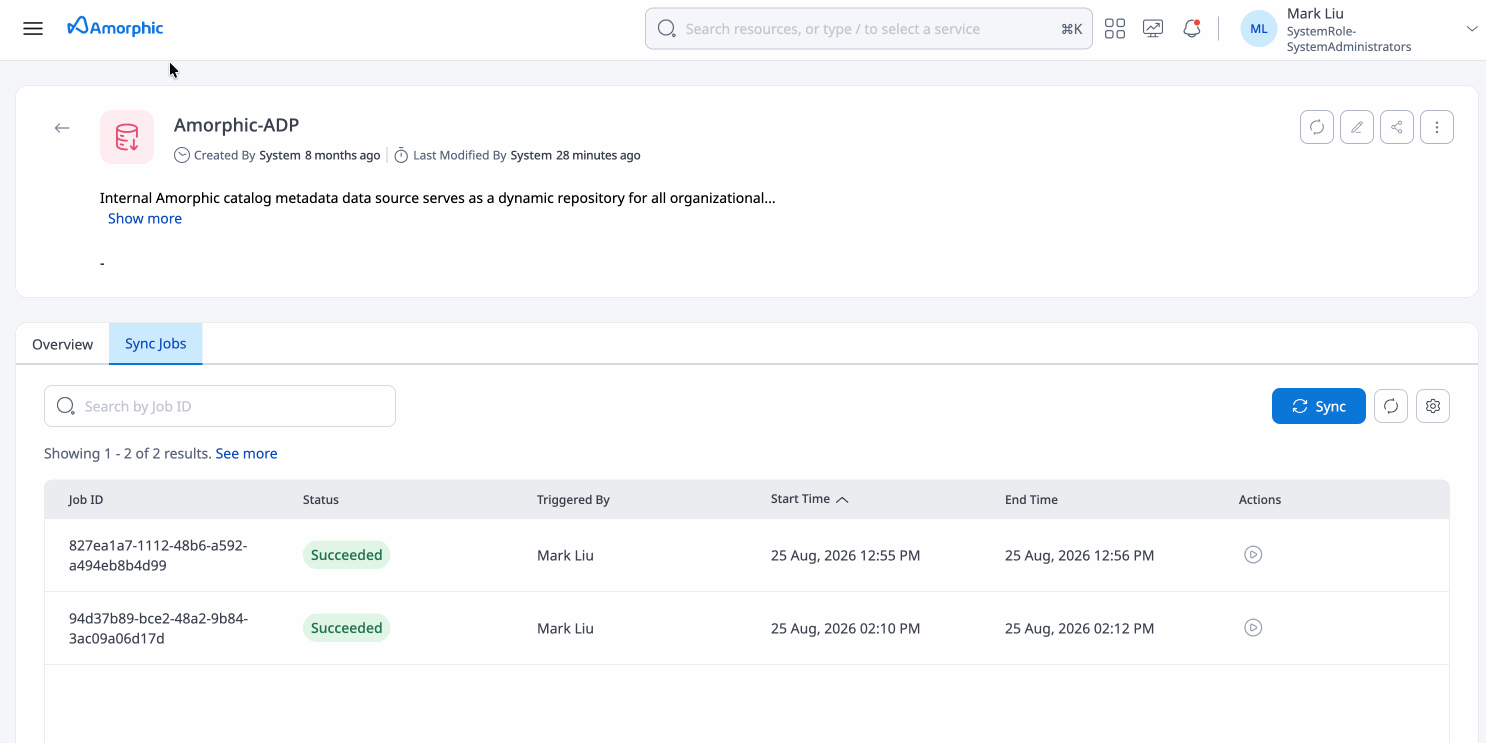Click Mark Liu in job 94d37b89 row
Viewport: 1486px width, 743px height.
[565, 629]
